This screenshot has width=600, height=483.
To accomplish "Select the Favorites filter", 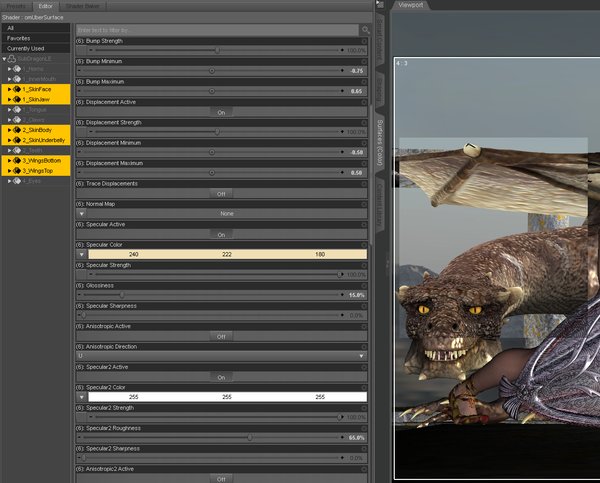I will (x=18, y=38).
